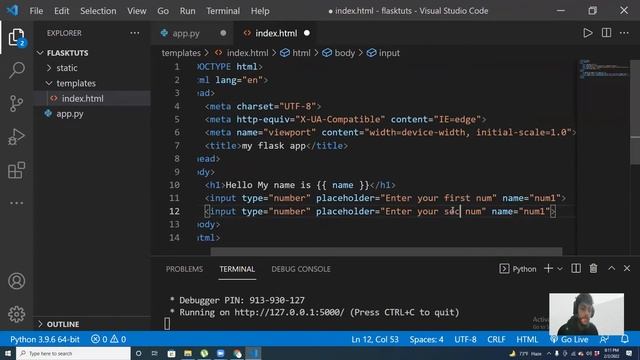Open Explorer views and more actions ellipsis
This screenshot has height=360, width=640.
click(135, 33)
